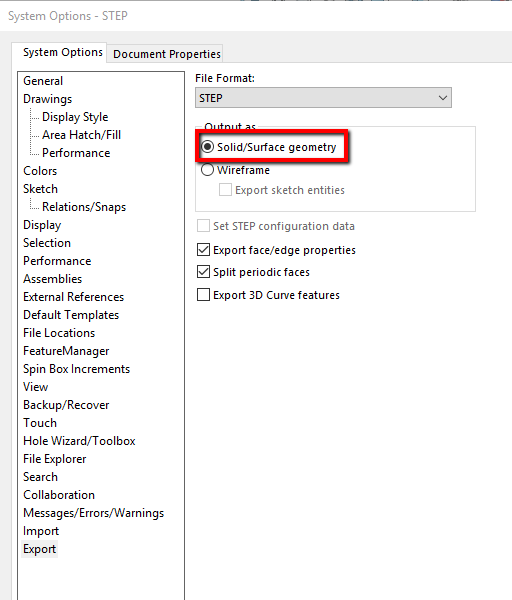Select Touch options category
Screen dimensions: 512x600
click(40, 423)
